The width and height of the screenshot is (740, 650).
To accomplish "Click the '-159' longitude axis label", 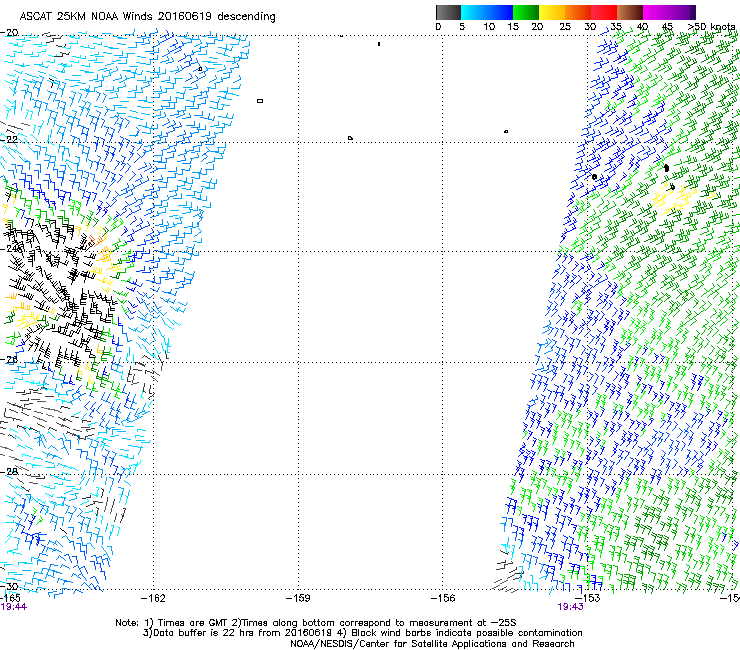I will coord(298,599).
